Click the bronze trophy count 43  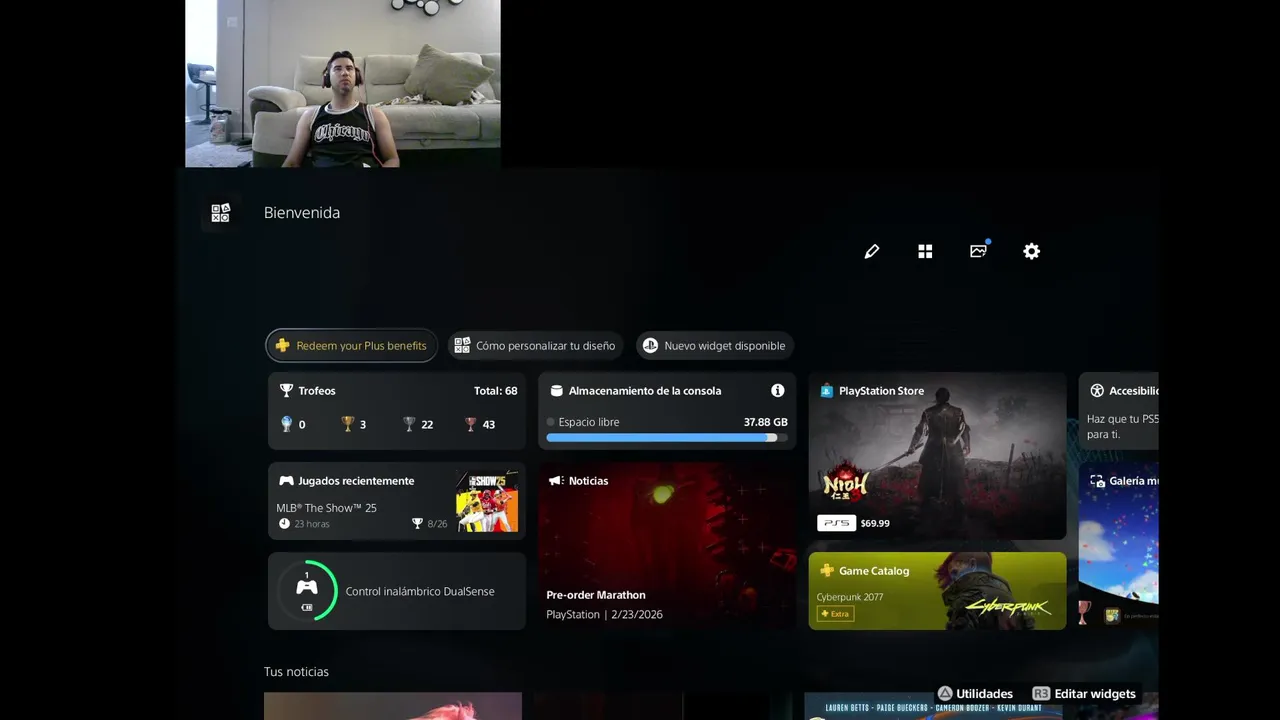coord(480,424)
